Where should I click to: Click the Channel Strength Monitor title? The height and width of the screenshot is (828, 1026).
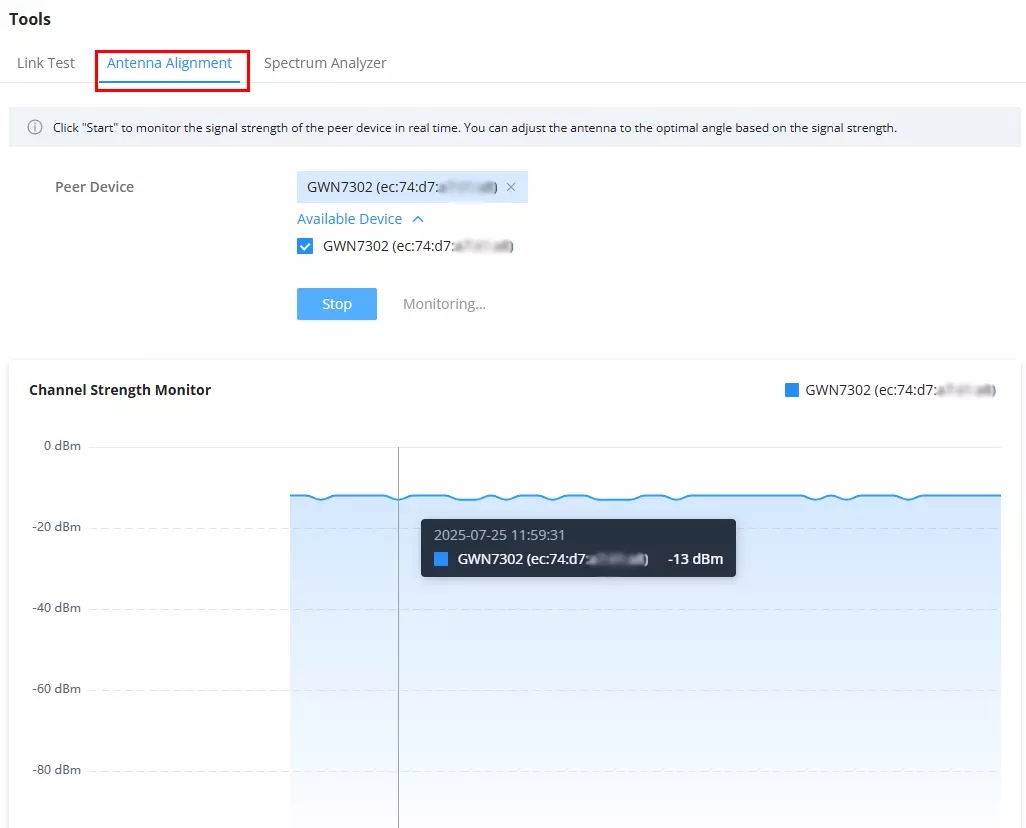click(x=120, y=390)
